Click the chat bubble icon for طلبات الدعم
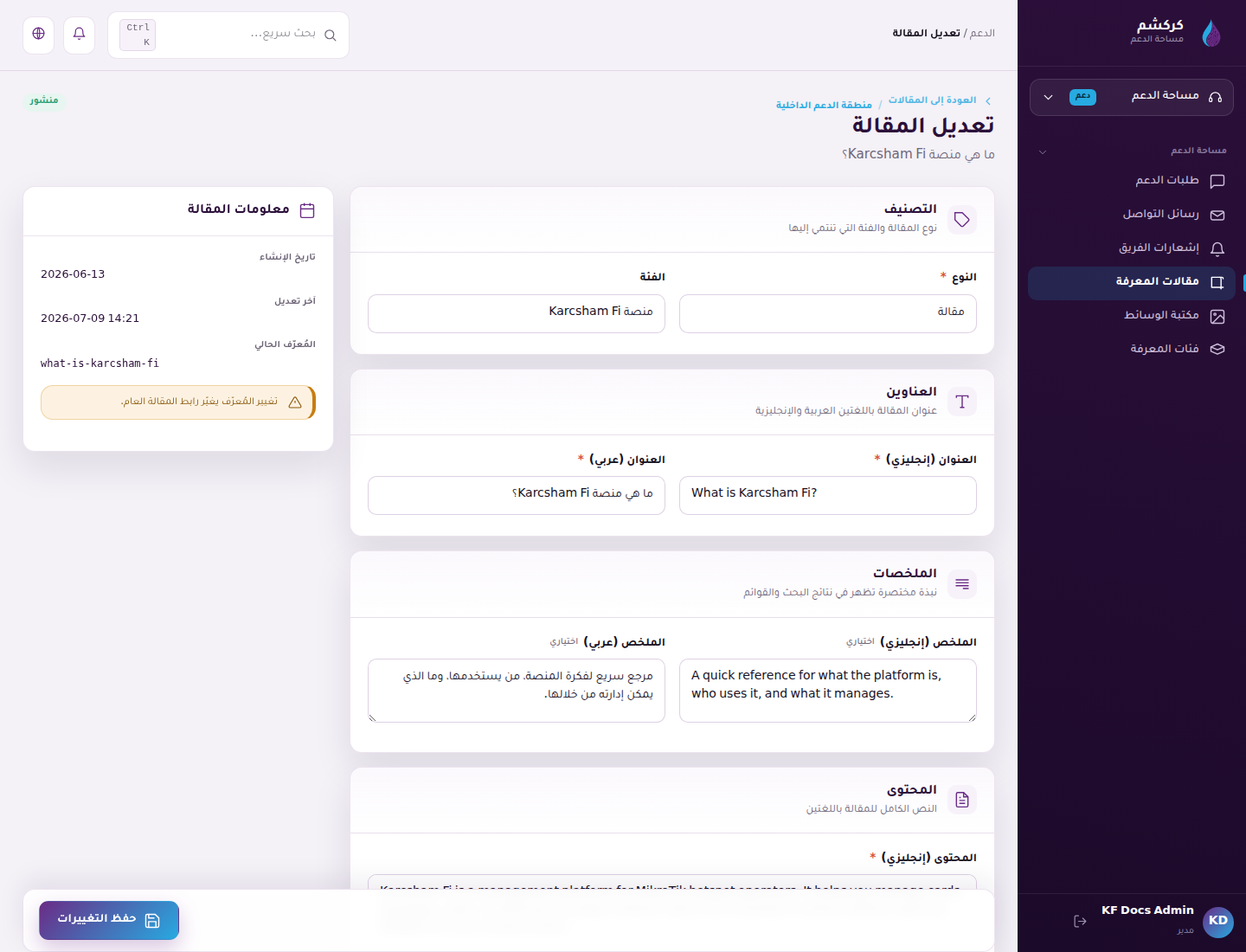The height and width of the screenshot is (952, 1246). click(x=1217, y=181)
